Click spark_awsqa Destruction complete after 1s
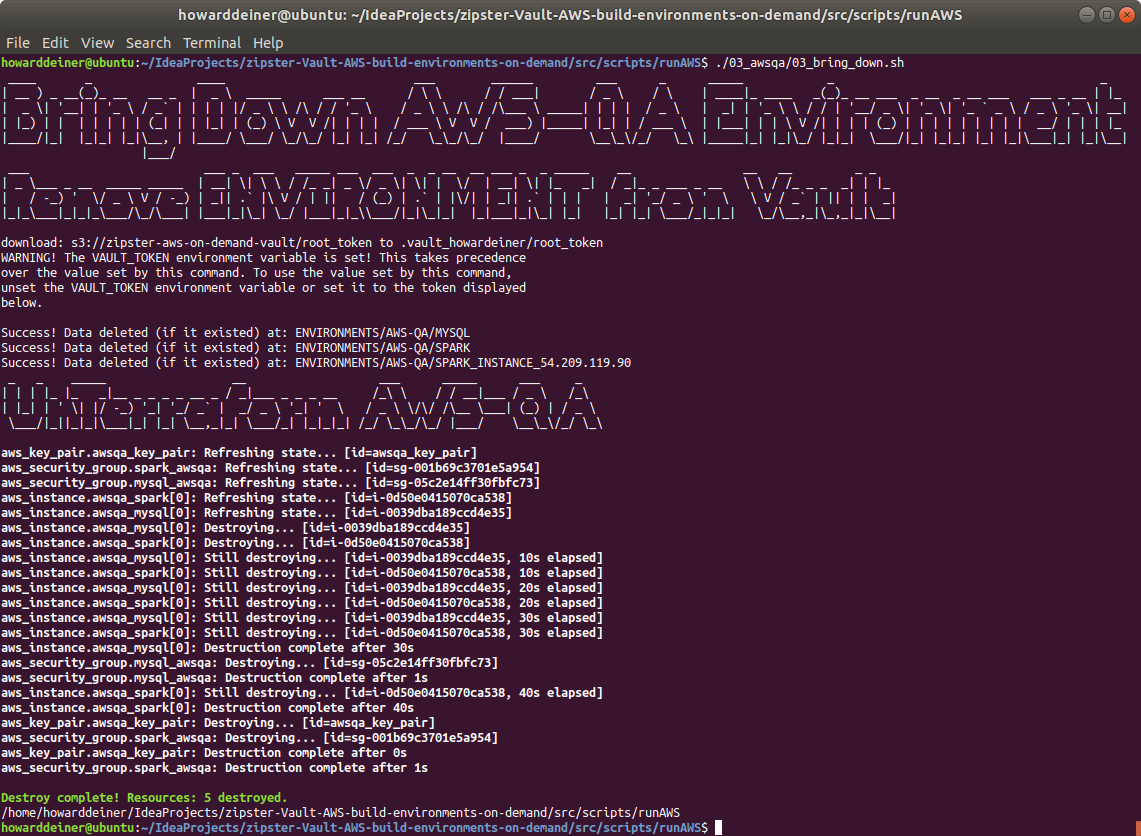 (x=215, y=768)
